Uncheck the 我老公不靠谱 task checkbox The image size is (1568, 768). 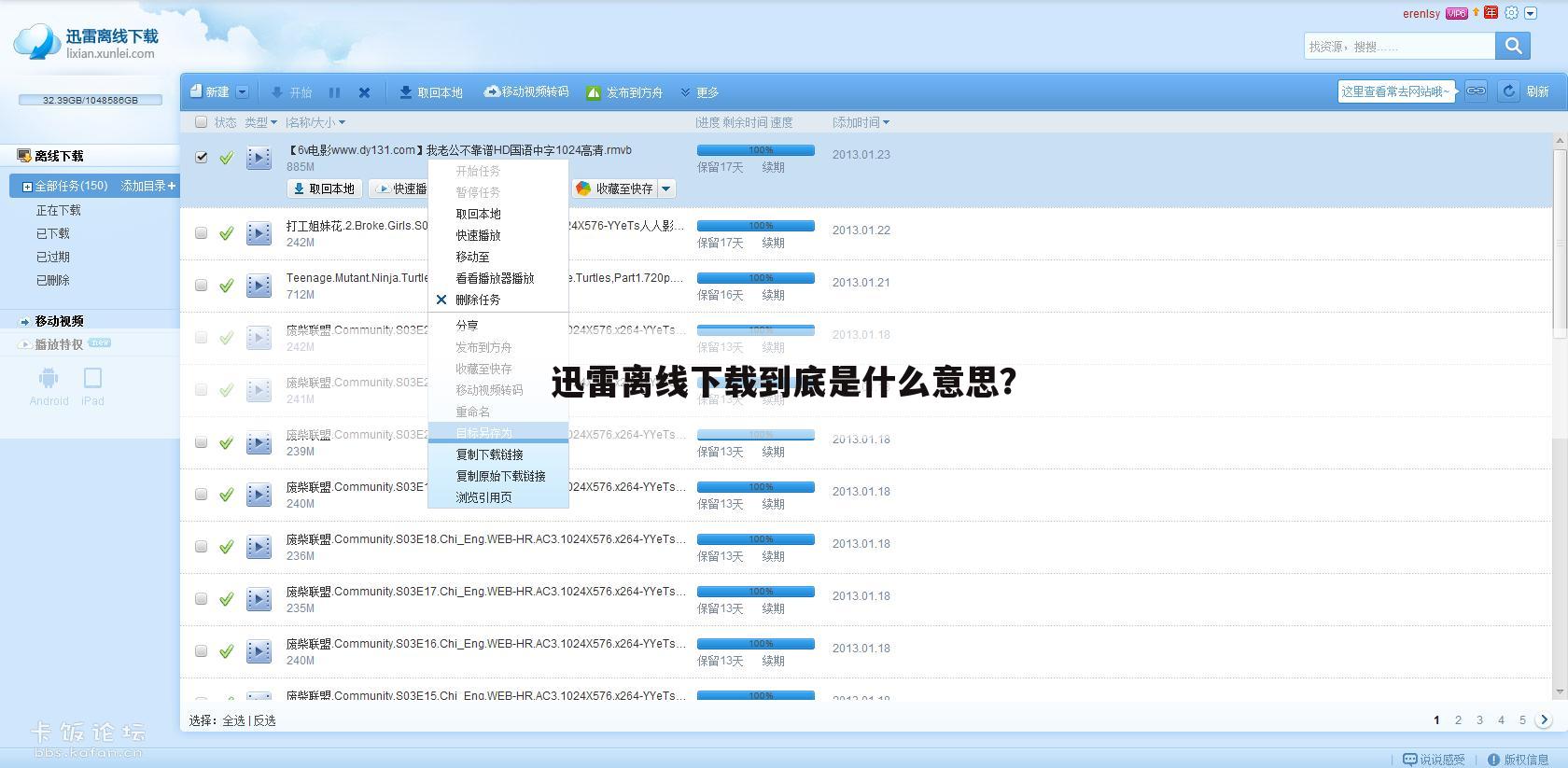pyautogui.click(x=201, y=157)
